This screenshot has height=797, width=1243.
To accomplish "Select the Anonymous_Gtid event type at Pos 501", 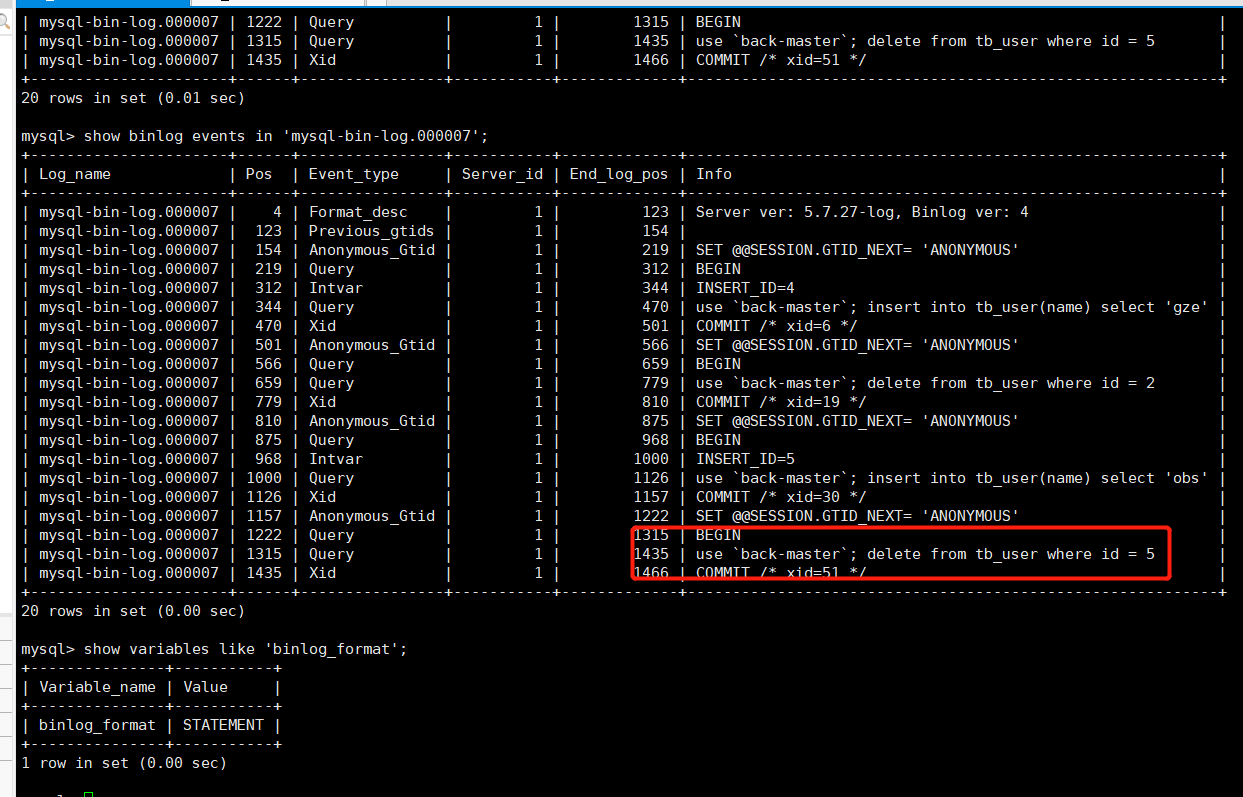I will coord(372,345).
